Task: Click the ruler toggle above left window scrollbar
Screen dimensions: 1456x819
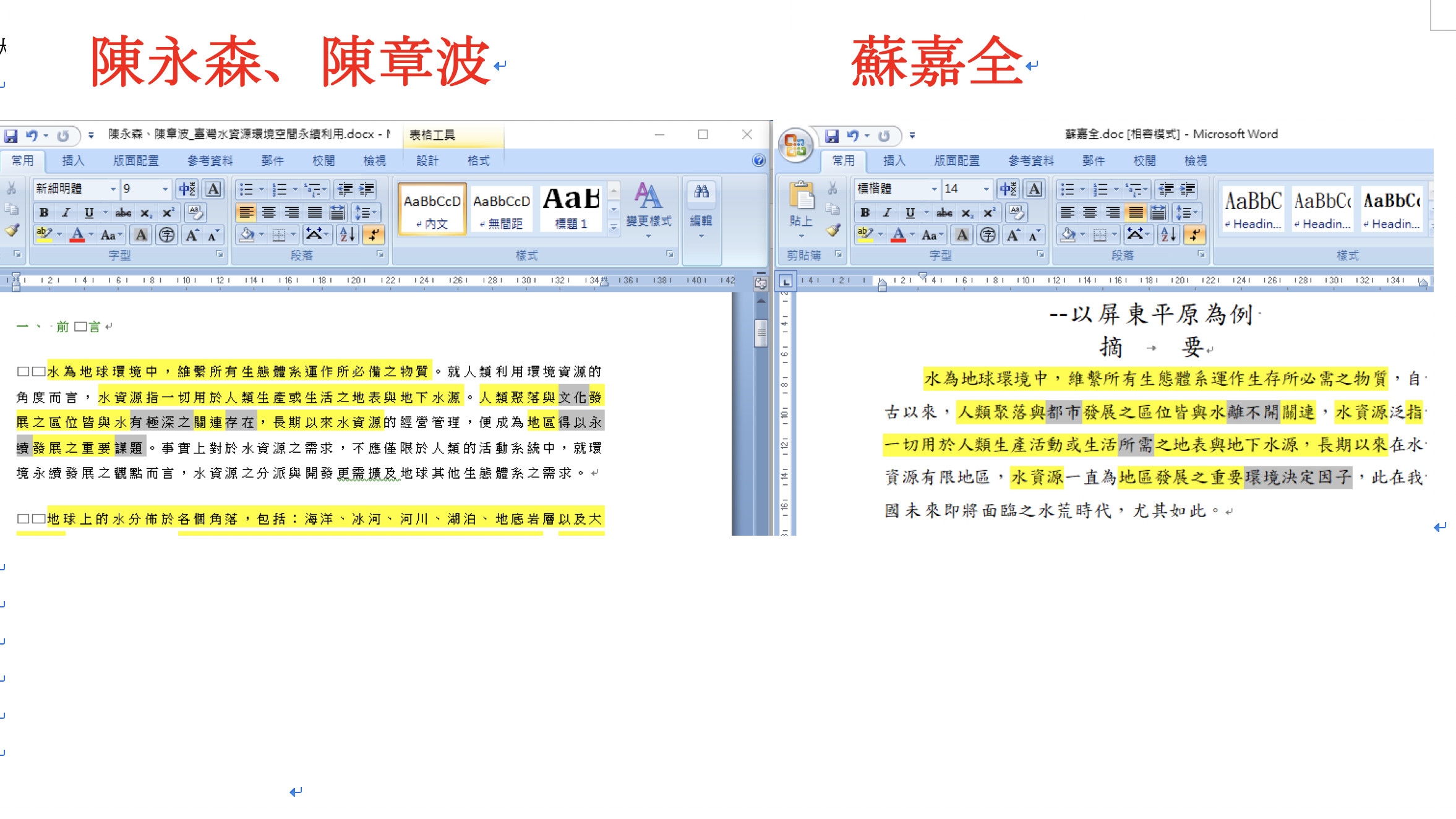Action: (x=761, y=283)
